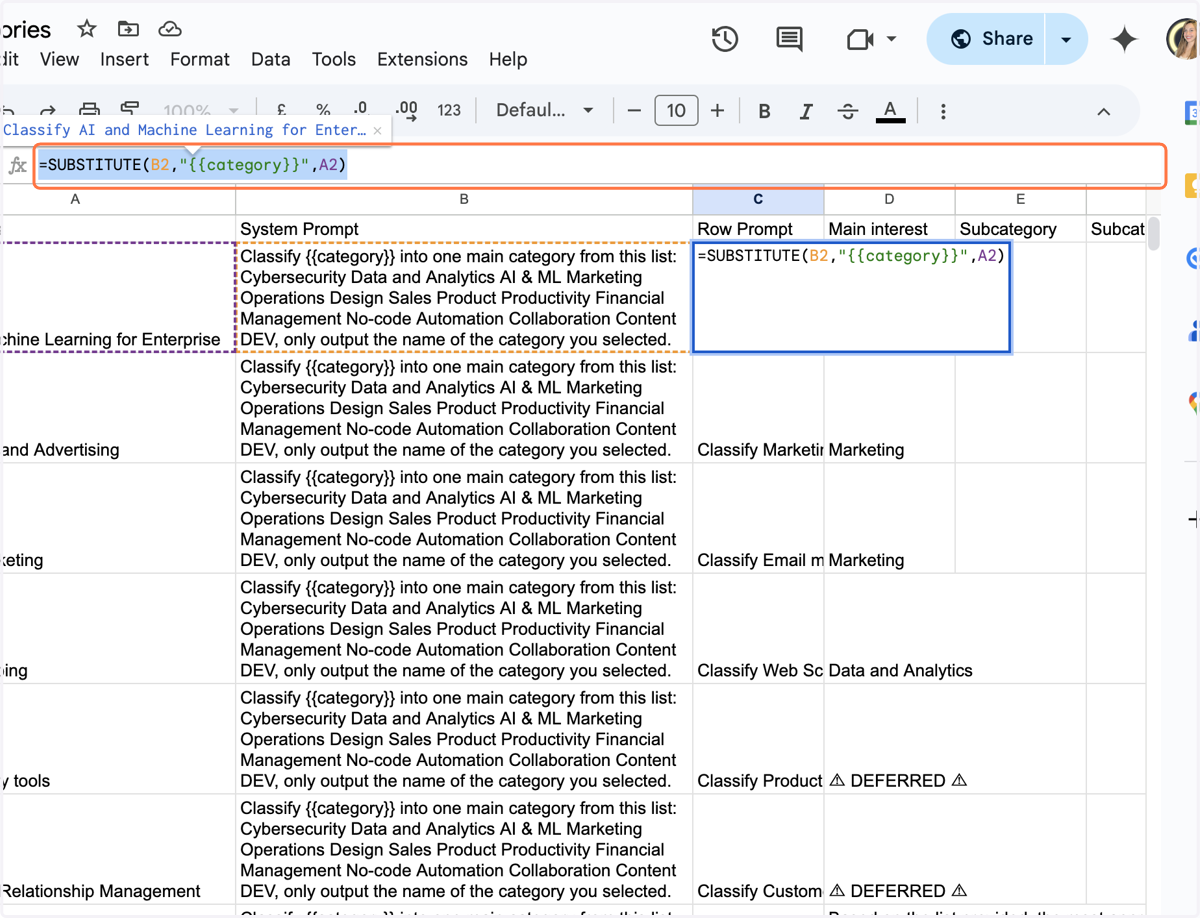Select the Relationship Management cell

tap(118, 850)
